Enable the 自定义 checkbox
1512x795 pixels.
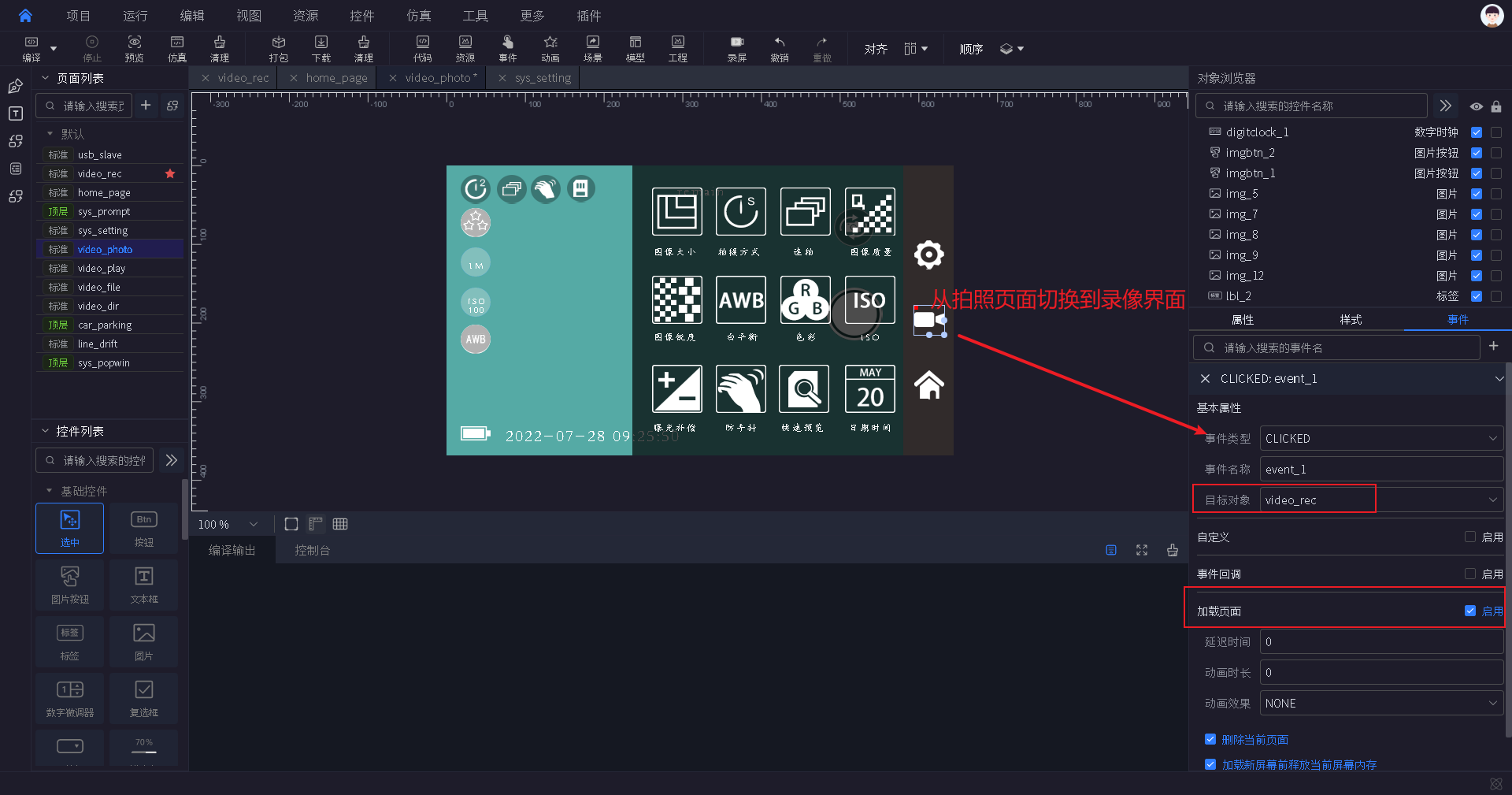[1469, 537]
